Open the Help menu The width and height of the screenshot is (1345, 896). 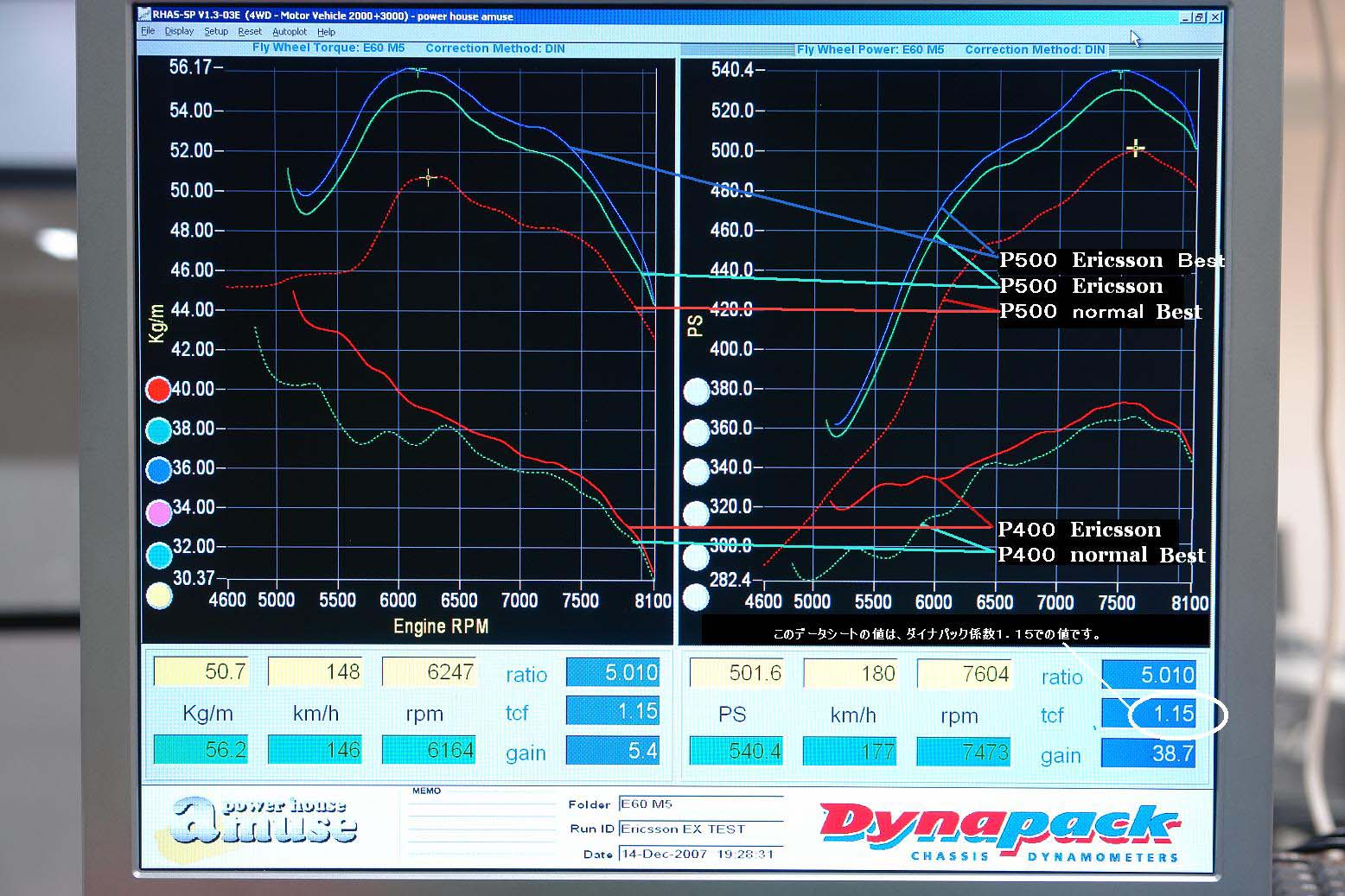[326, 31]
